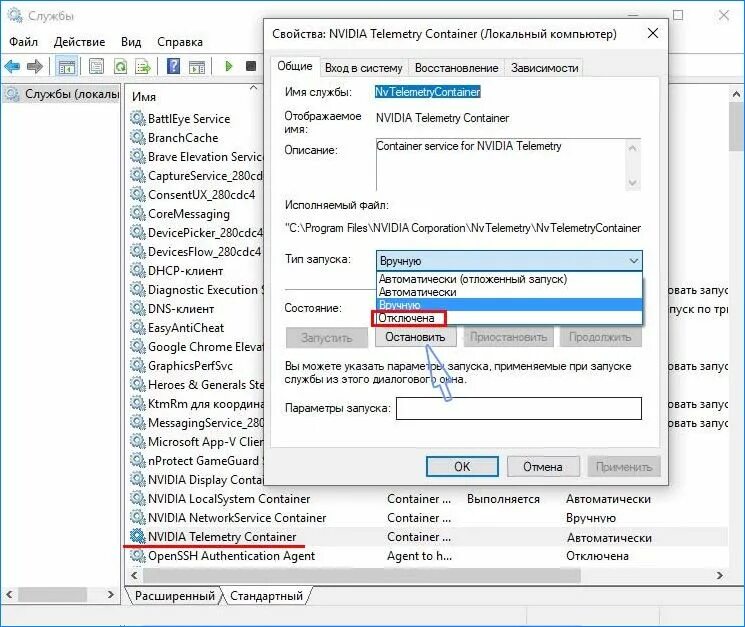Open the Вид menu
Screen dimensions: 745x627
[x=131, y=42]
